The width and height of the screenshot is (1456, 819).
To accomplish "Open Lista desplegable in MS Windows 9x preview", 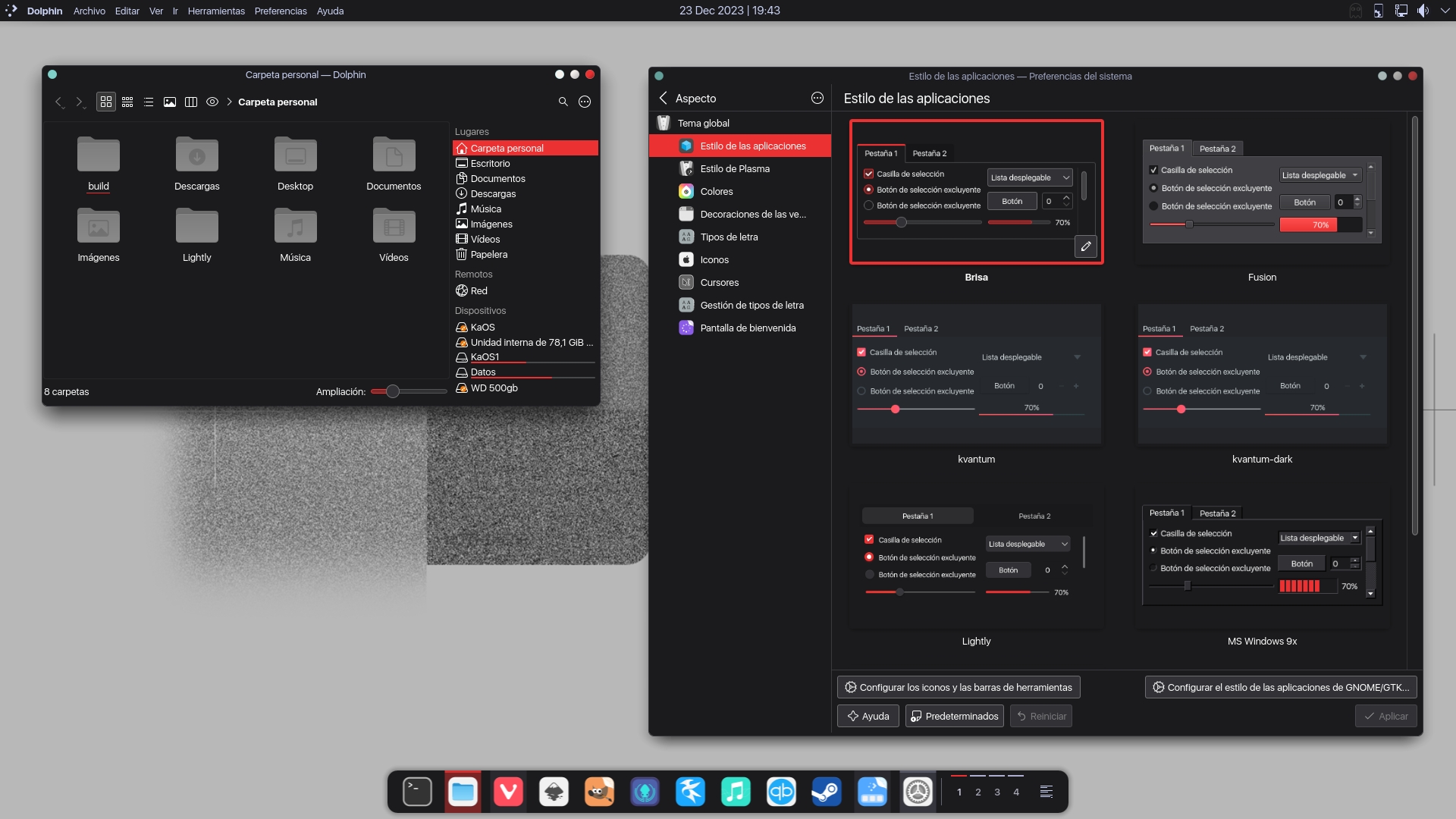I will point(1319,538).
